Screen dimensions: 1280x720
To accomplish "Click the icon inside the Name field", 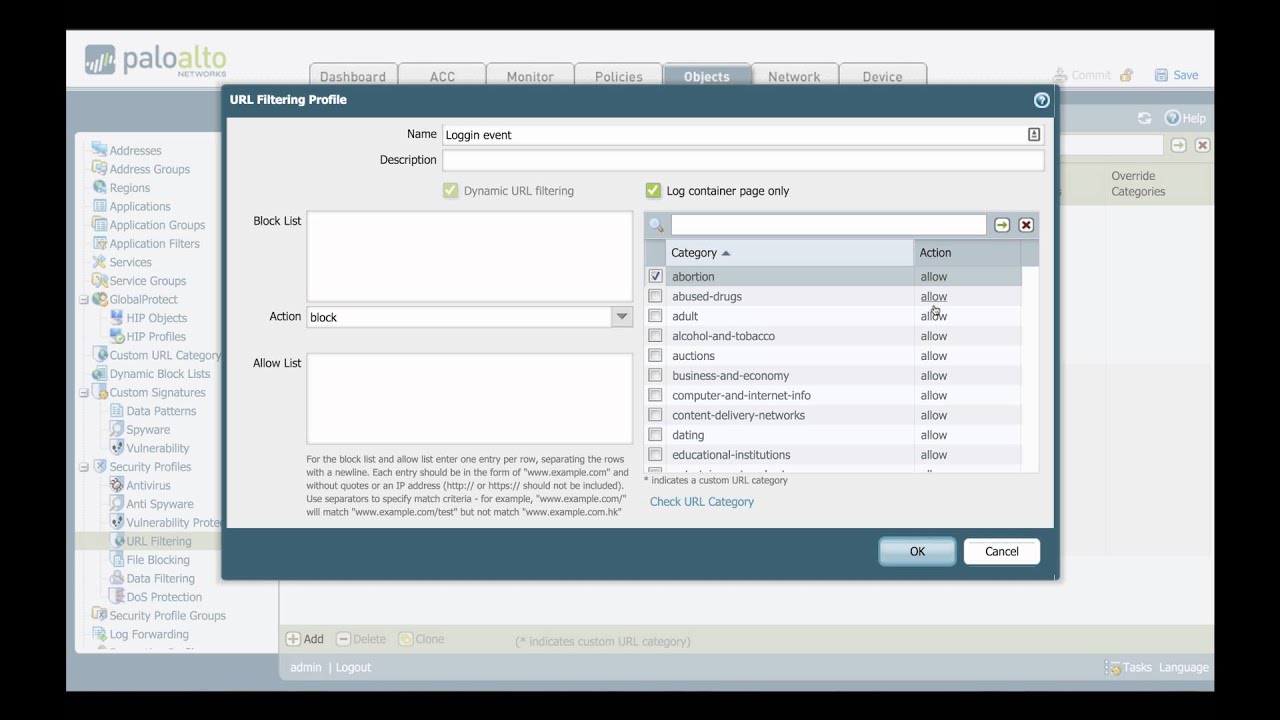I will tap(1034, 134).
